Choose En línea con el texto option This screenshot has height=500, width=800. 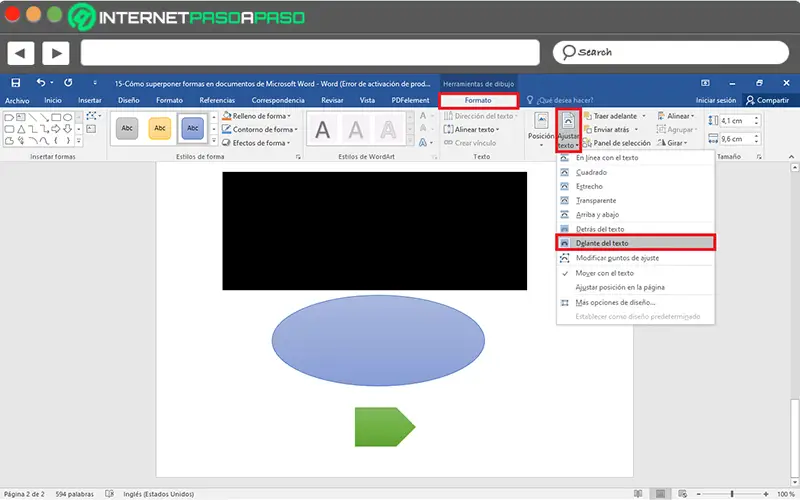pos(635,158)
